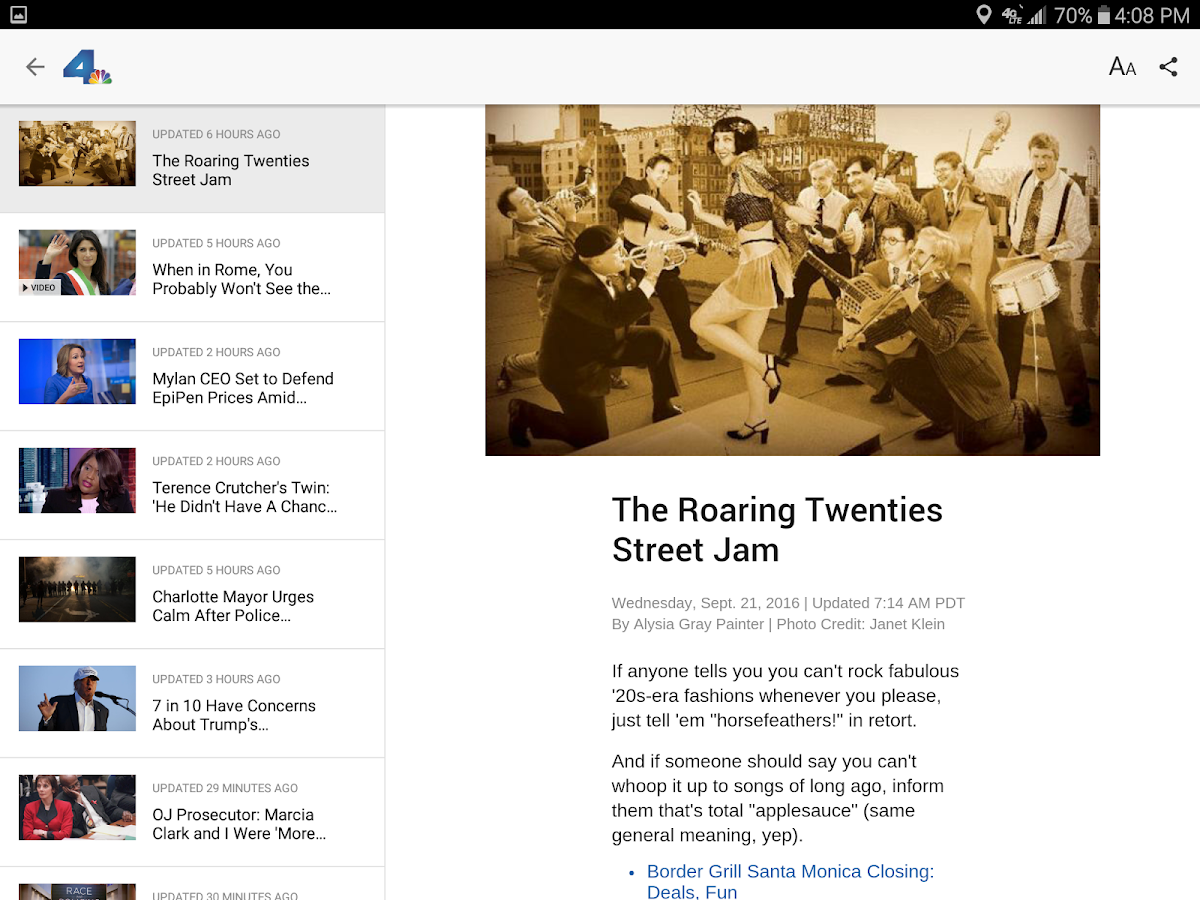Screen dimensions: 1200x900
Task: Tap the battery status icon
Action: tap(1104, 15)
